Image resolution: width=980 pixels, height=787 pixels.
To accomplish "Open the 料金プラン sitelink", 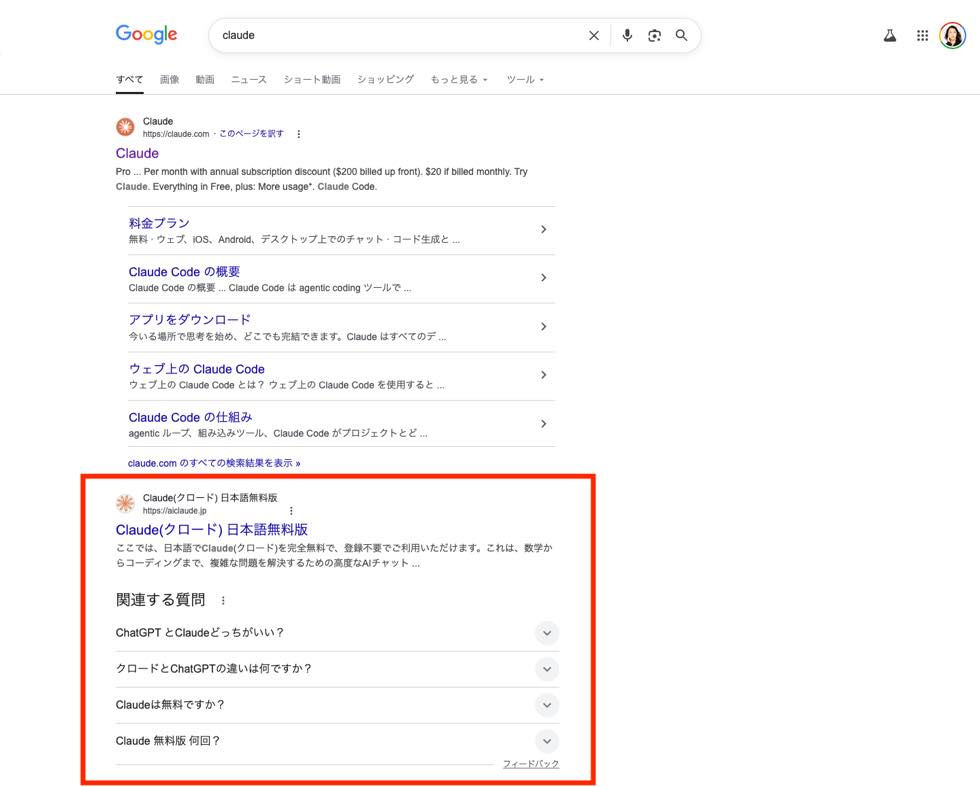I will coord(159,223).
